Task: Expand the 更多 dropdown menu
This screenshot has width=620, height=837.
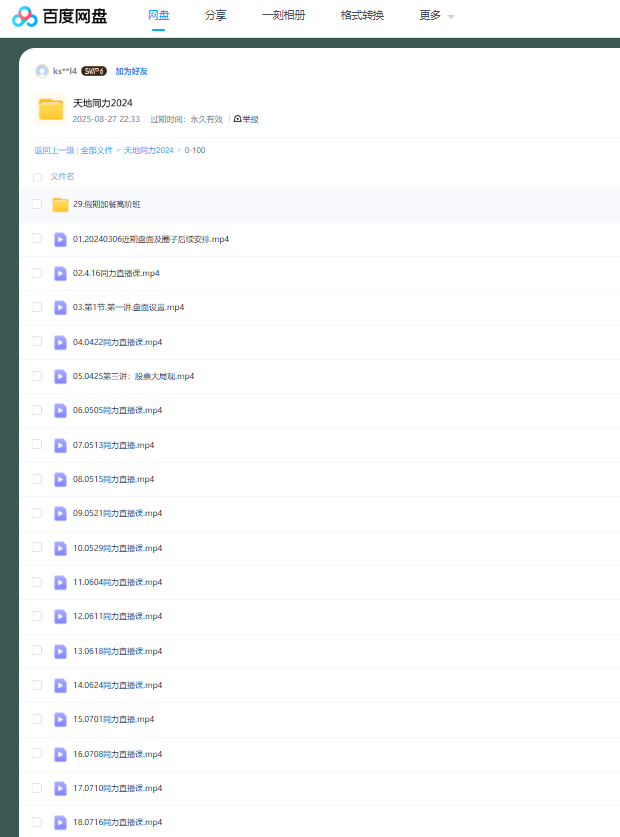Action: click(436, 16)
